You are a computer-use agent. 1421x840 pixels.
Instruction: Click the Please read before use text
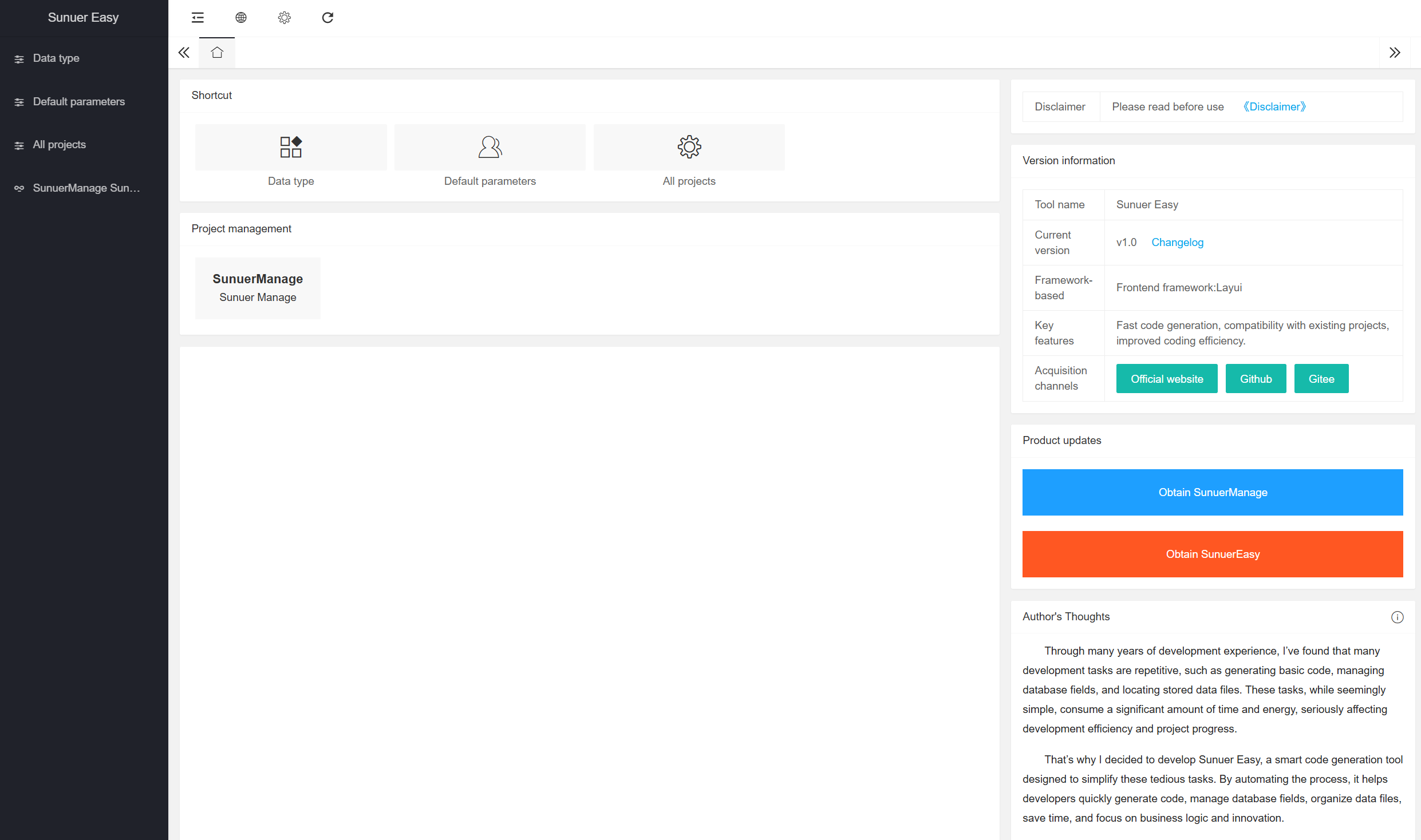tap(1168, 107)
